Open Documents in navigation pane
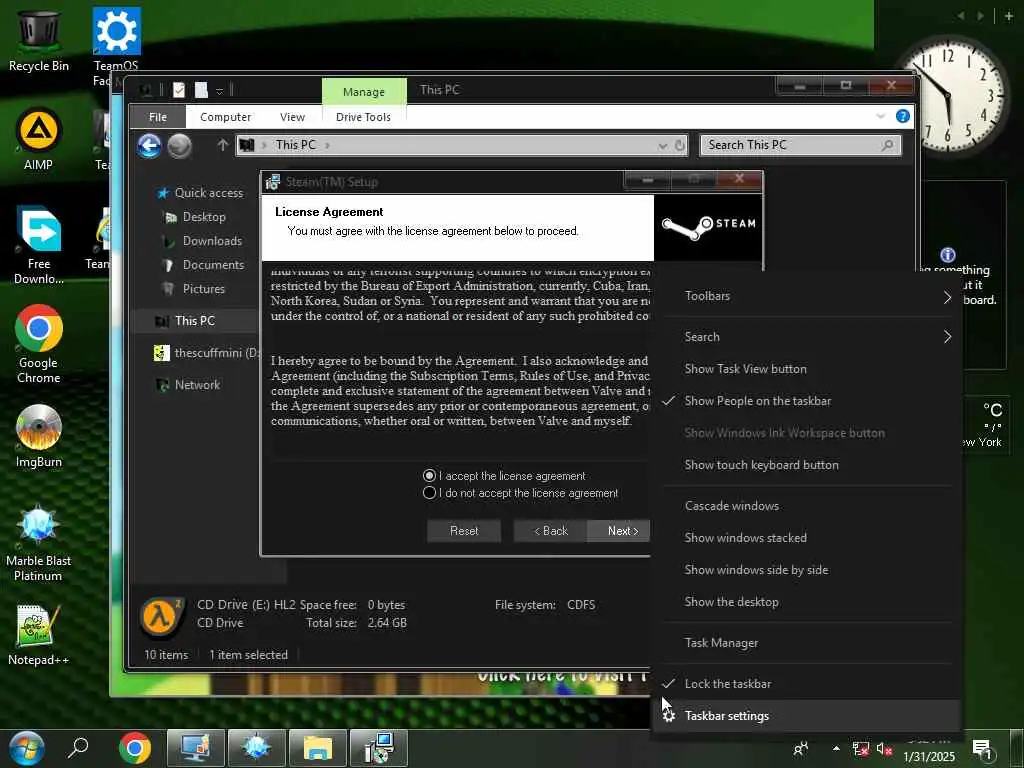The width and height of the screenshot is (1024, 768). 204,264
